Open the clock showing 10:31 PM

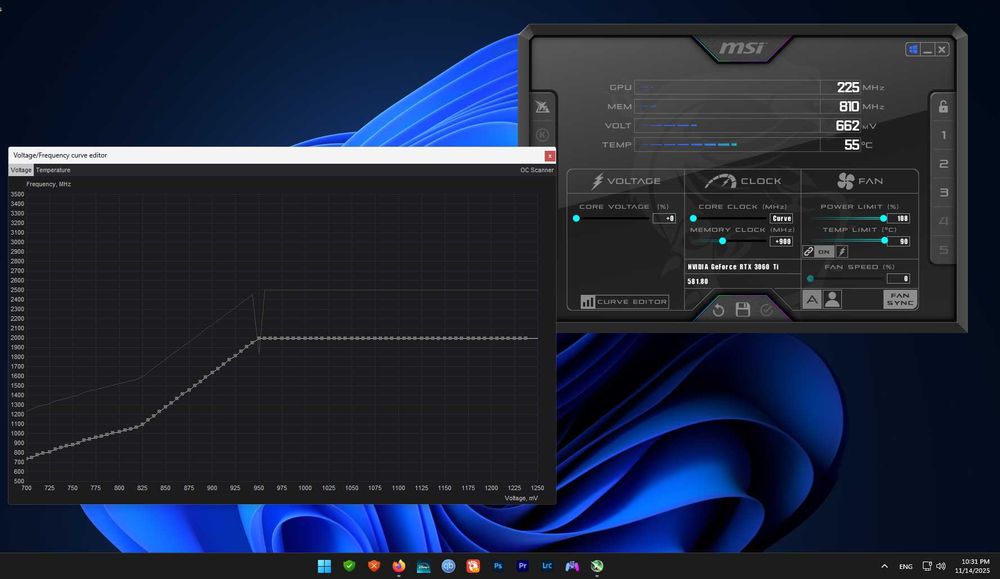coord(972,566)
